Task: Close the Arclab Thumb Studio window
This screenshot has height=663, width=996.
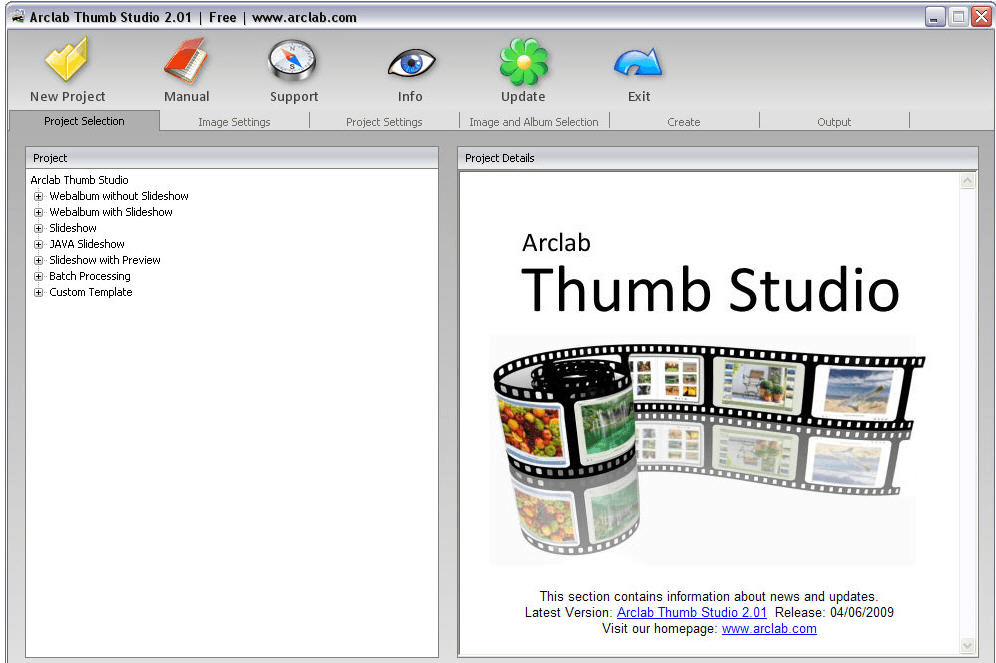Action: click(981, 17)
